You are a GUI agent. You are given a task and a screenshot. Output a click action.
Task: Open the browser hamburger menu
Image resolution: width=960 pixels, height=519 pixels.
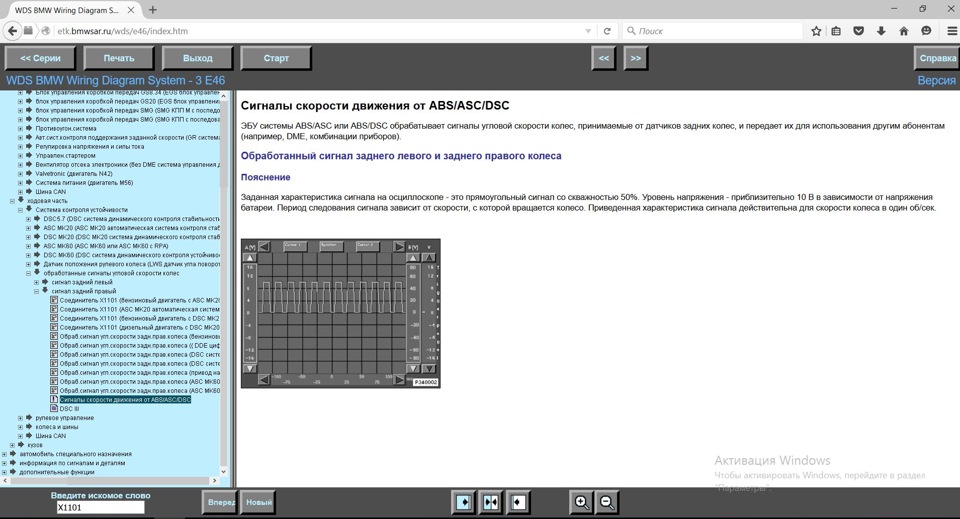[x=951, y=31]
